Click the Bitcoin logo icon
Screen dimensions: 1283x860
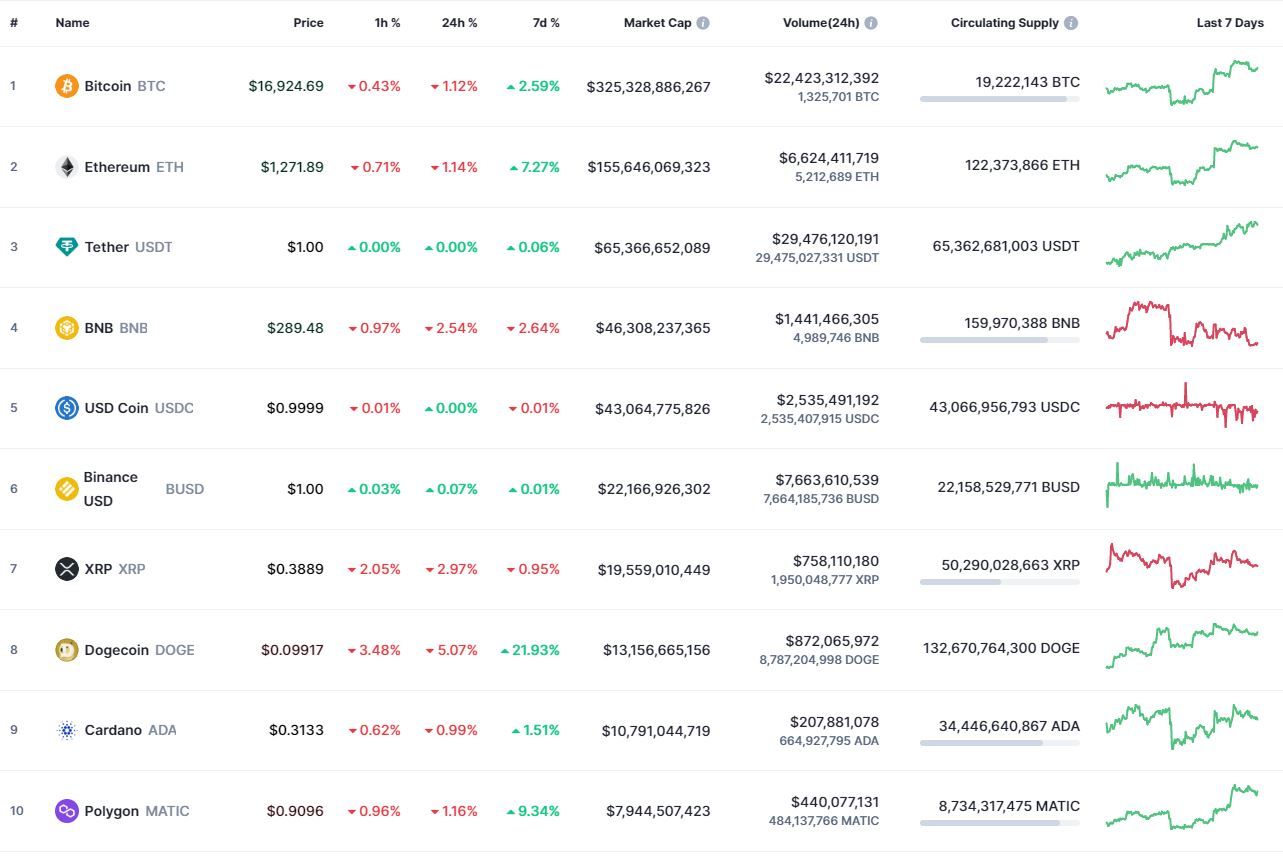click(67, 86)
